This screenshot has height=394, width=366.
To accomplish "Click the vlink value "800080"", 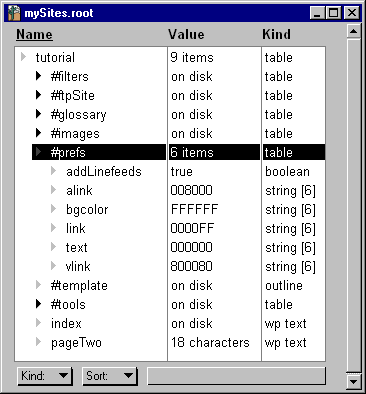I will (191, 266).
